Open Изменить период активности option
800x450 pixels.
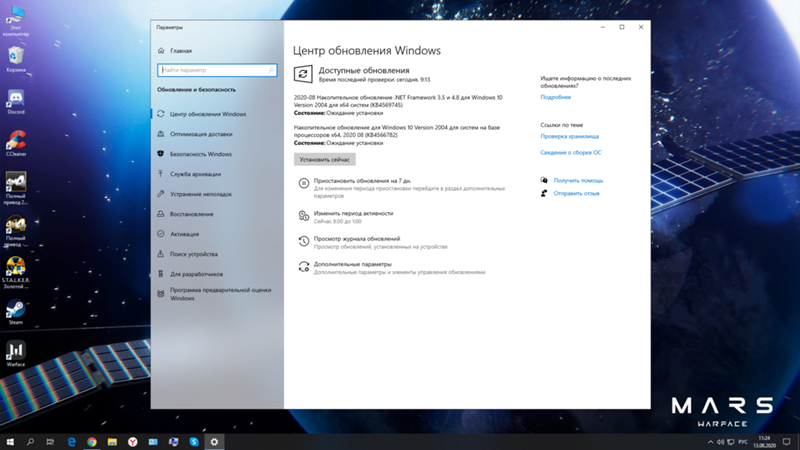(x=353, y=213)
